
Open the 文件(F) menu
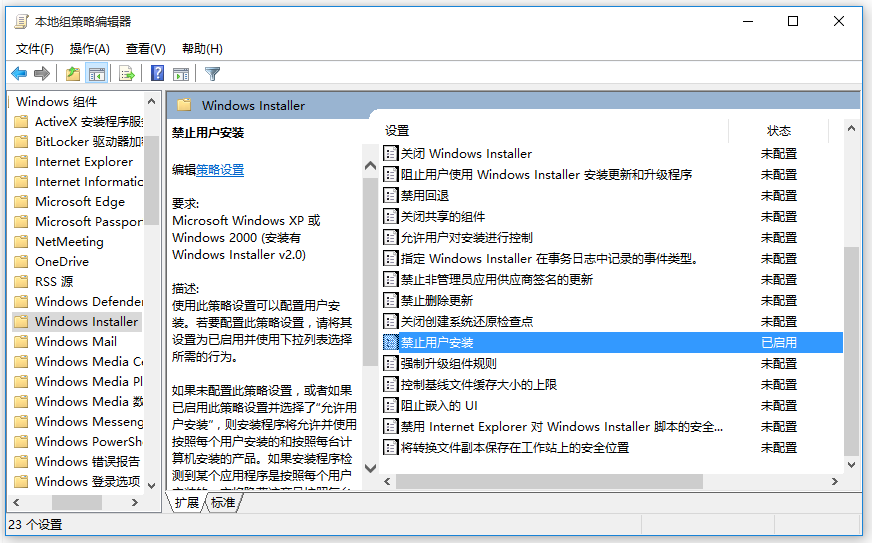34,49
